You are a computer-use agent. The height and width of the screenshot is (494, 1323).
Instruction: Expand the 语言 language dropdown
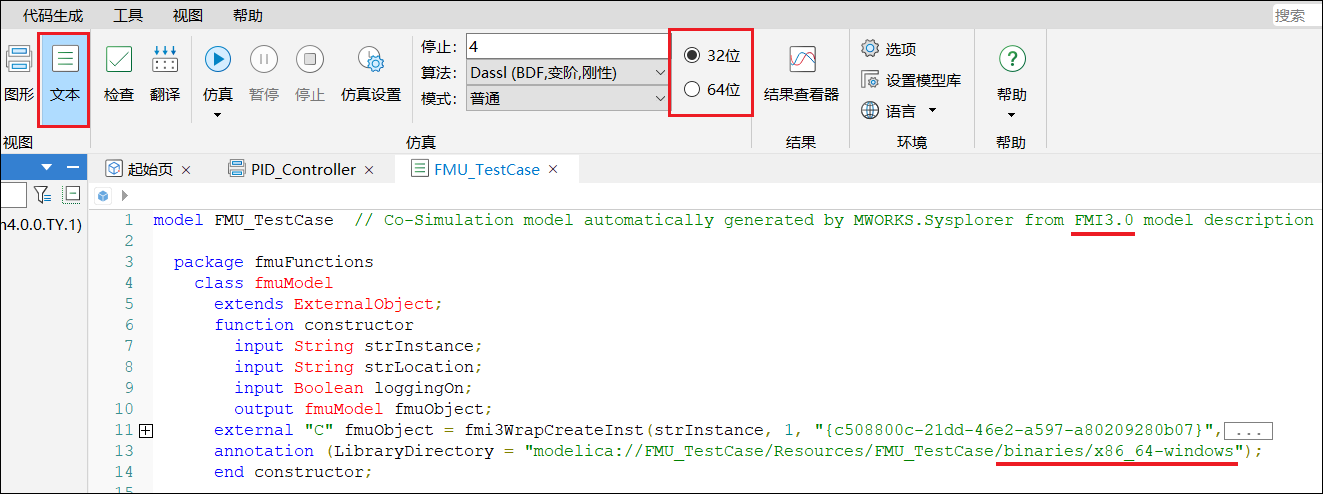pyautogui.click(x=932, y=110)
